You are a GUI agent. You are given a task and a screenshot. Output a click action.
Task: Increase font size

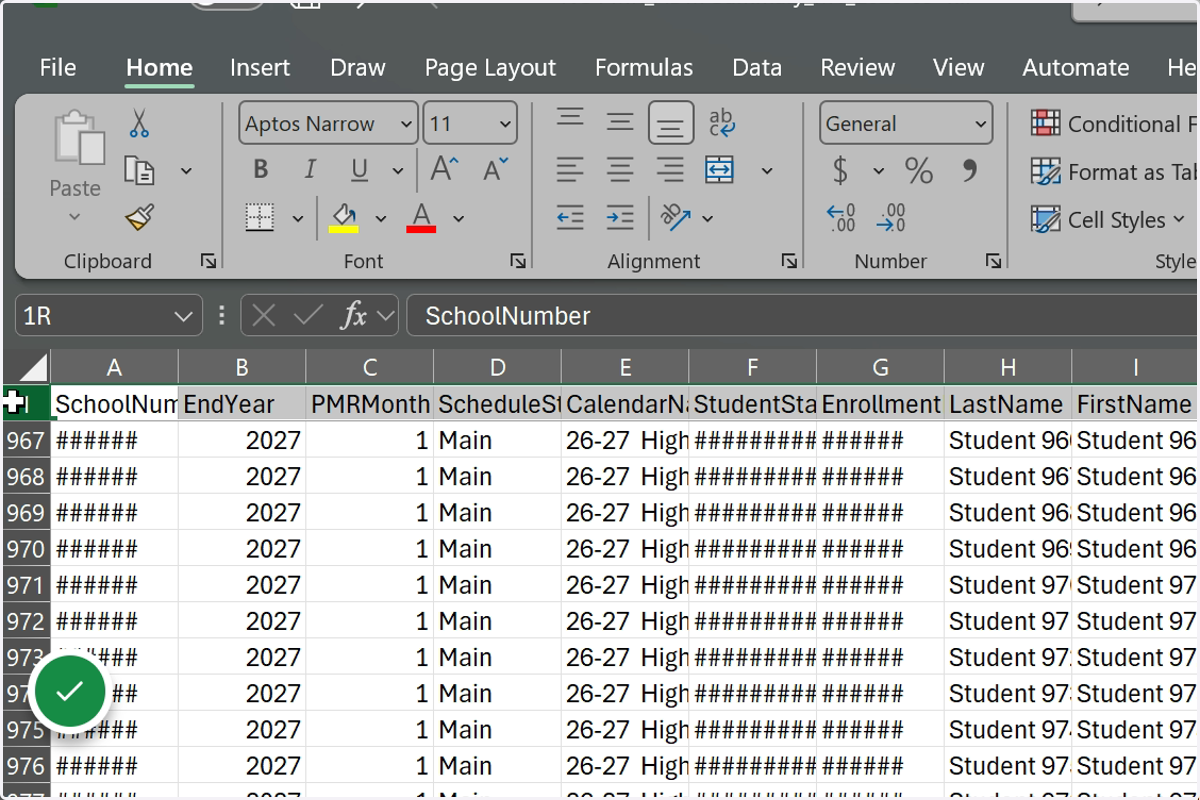pos(444,170)
